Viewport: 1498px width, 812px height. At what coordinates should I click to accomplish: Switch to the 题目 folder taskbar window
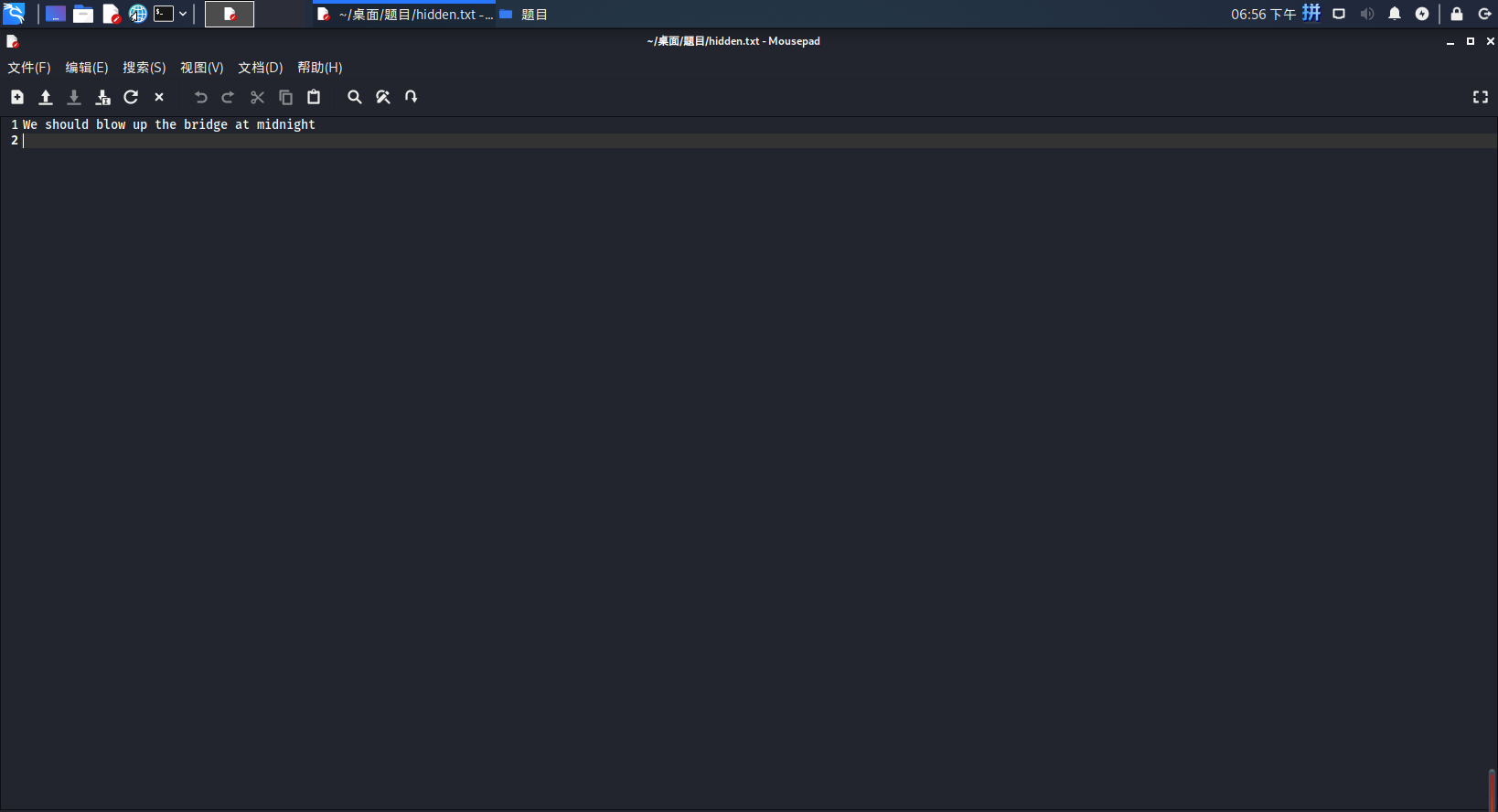click(x=524, y=15)
